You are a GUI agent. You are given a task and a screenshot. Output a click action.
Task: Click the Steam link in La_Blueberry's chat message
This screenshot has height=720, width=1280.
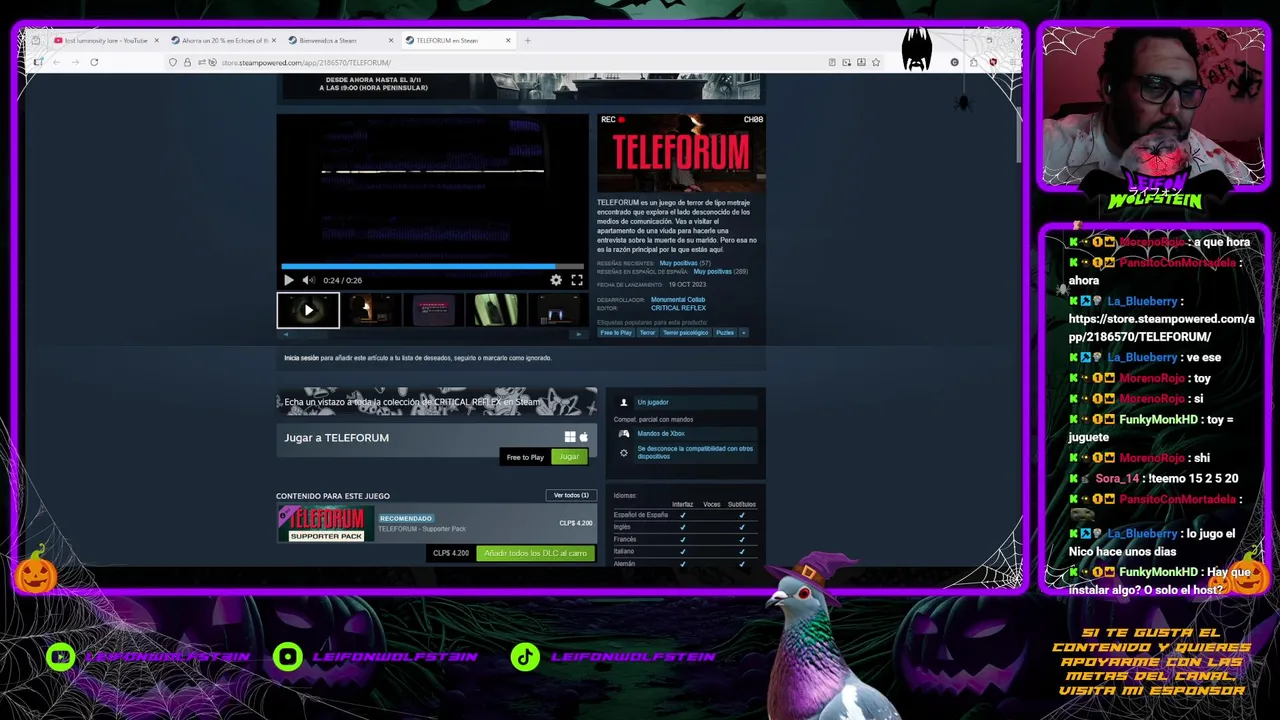pyautogui.click(x=1161, y=328)
